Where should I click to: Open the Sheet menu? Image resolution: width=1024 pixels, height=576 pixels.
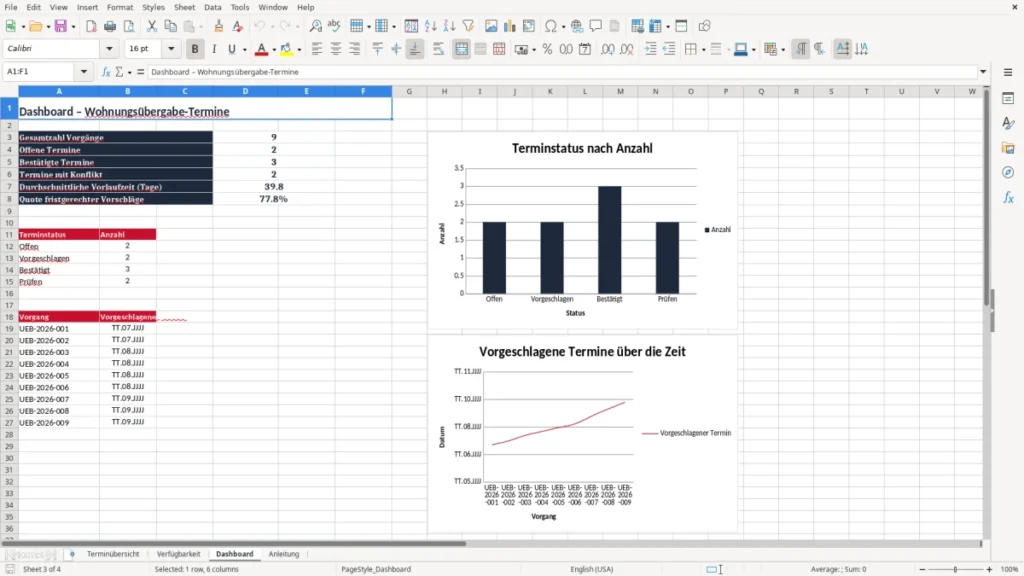(x=184, y=7)
